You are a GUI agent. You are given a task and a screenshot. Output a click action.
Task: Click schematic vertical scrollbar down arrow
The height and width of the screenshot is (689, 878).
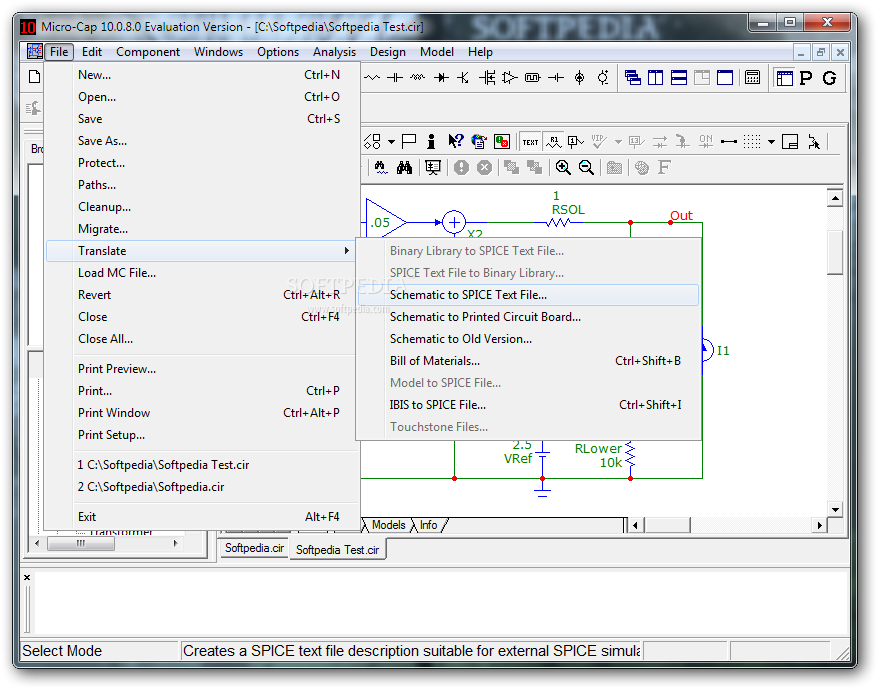coord(835,509)
